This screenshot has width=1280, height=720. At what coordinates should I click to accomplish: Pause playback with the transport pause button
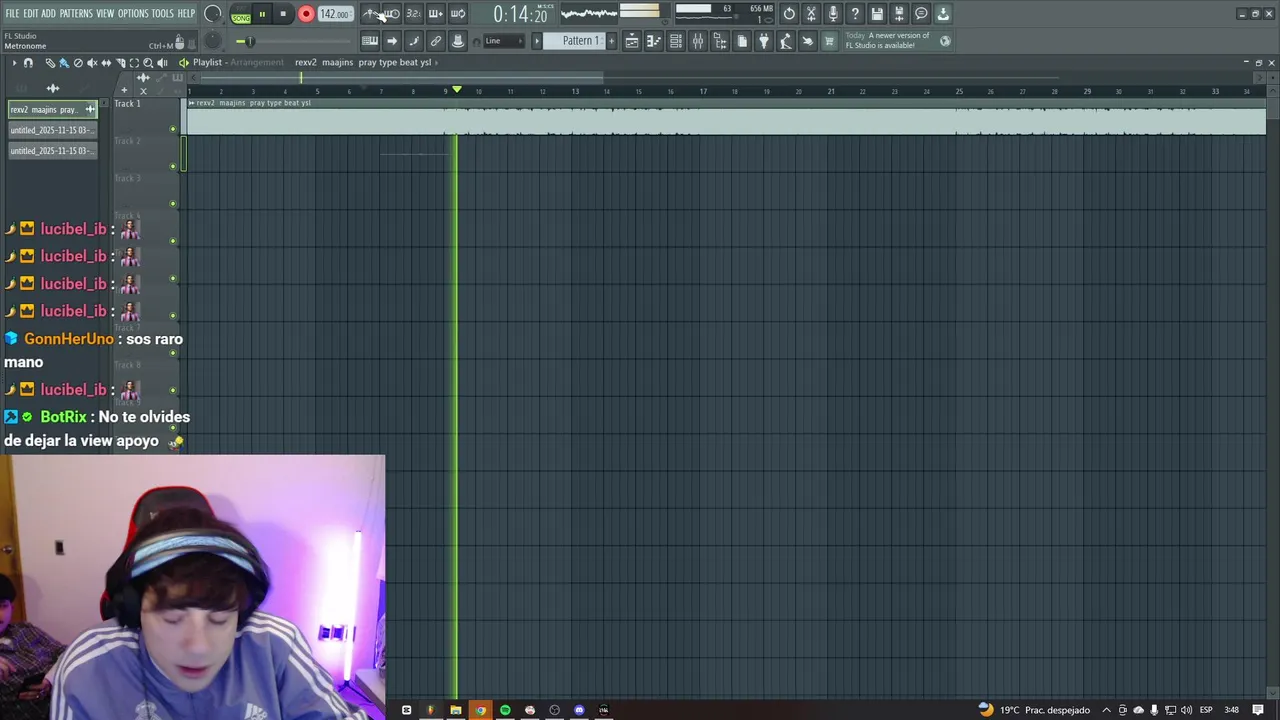pyautogui.click(x=262, y=14)
